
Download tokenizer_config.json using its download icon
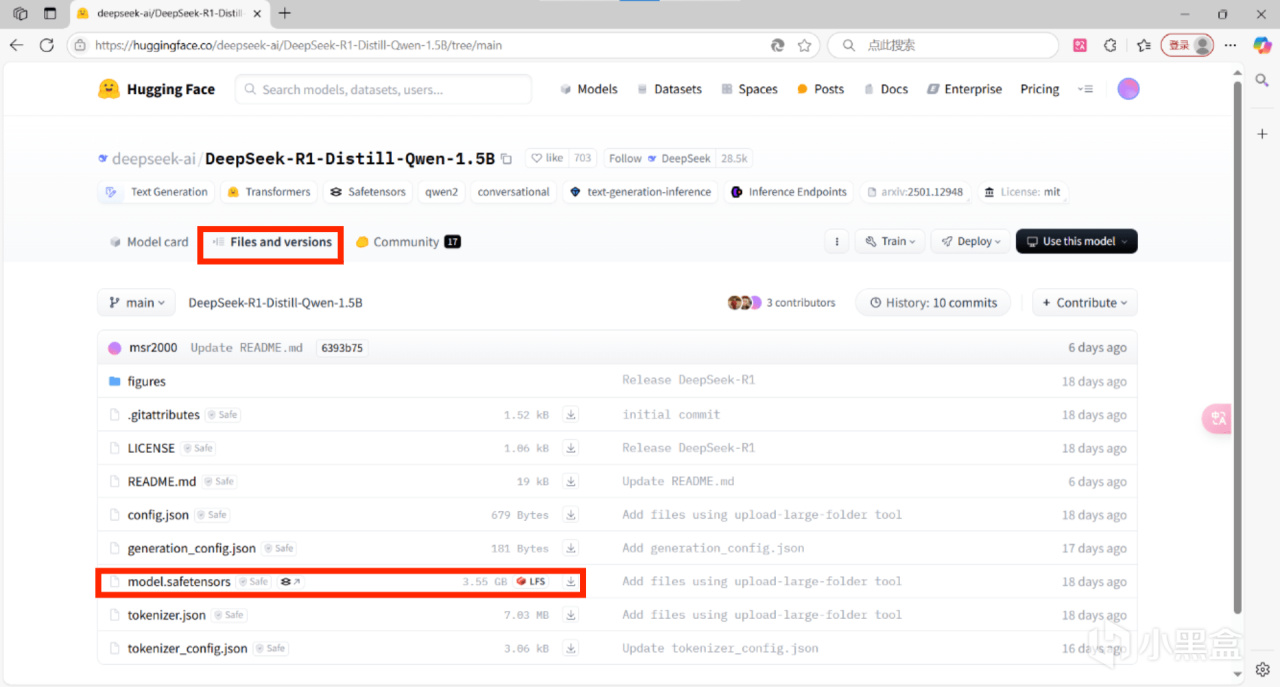point(571,648)
